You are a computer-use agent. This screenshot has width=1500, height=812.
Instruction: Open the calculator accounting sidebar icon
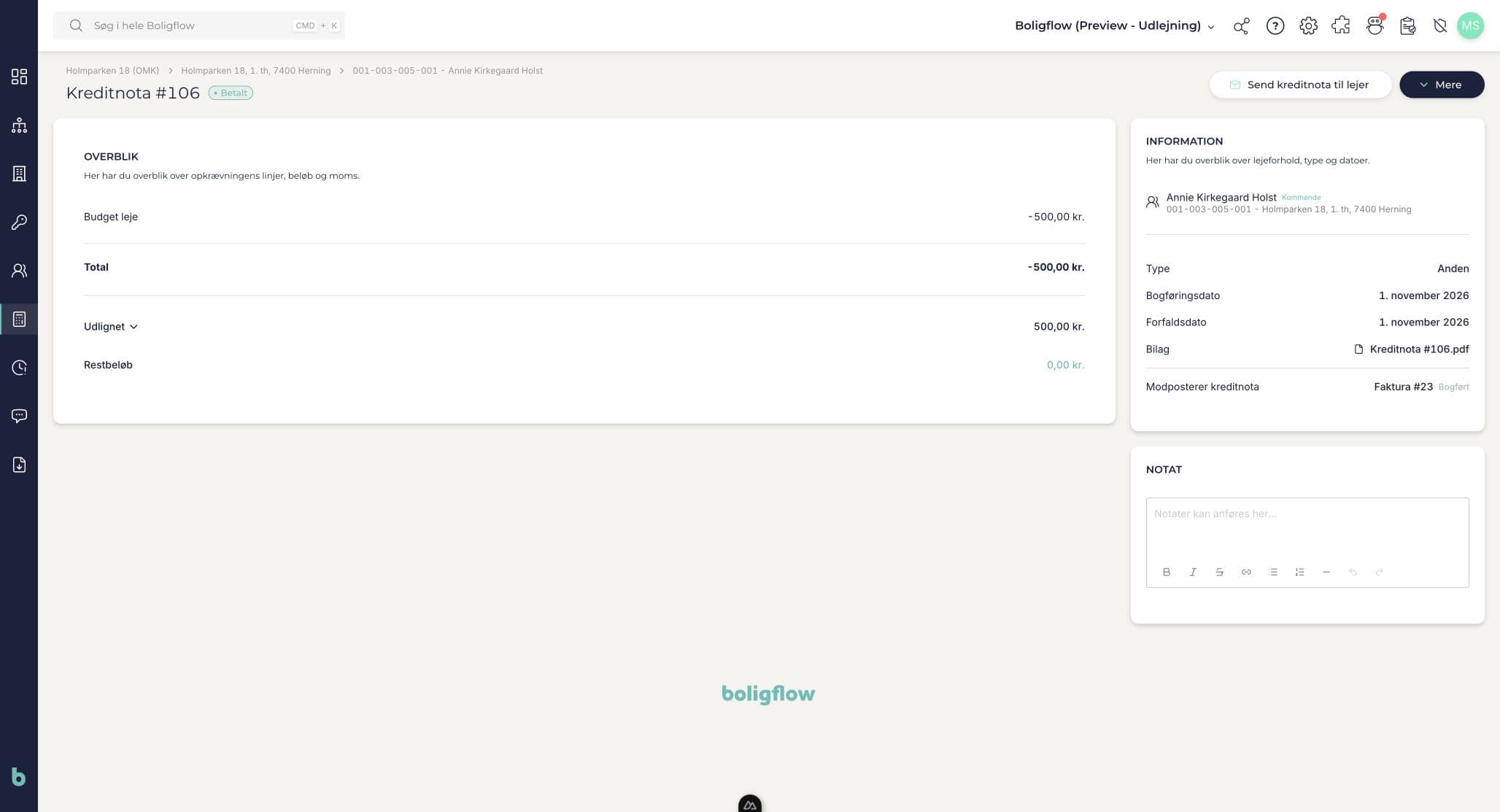pos(19,319)
